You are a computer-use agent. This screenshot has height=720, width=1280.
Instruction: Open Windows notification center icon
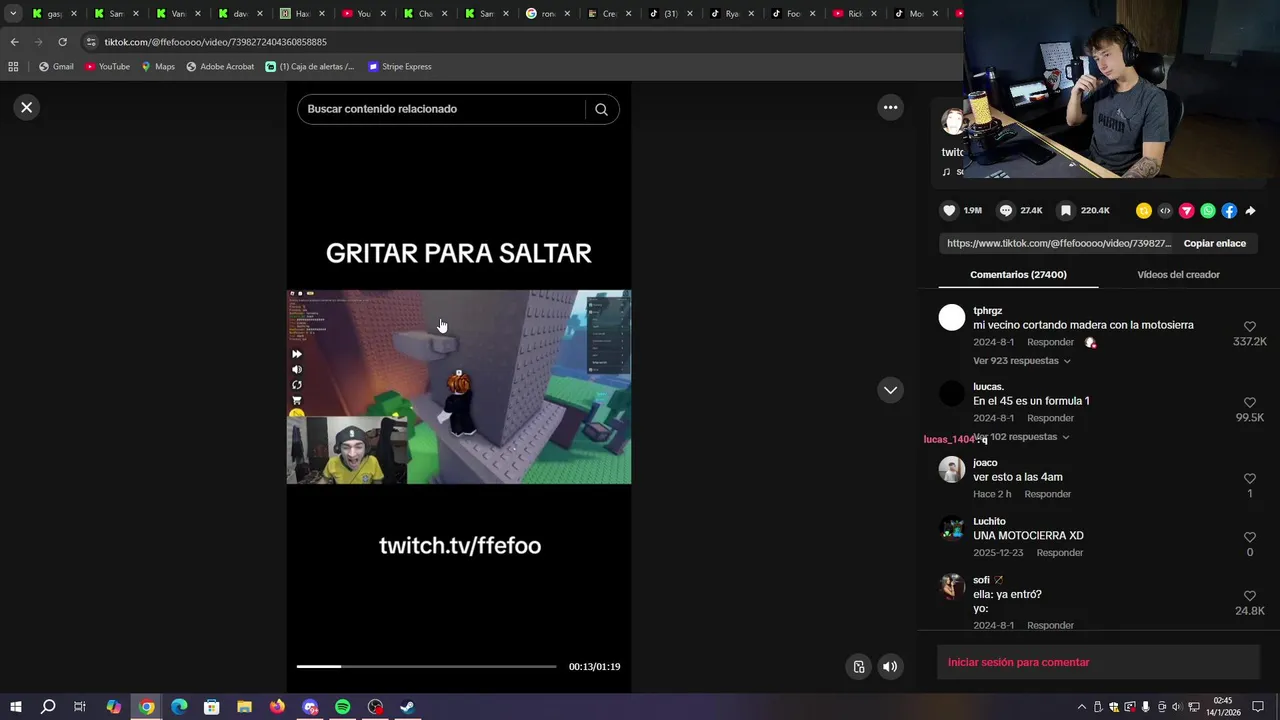coord(1258,707)
